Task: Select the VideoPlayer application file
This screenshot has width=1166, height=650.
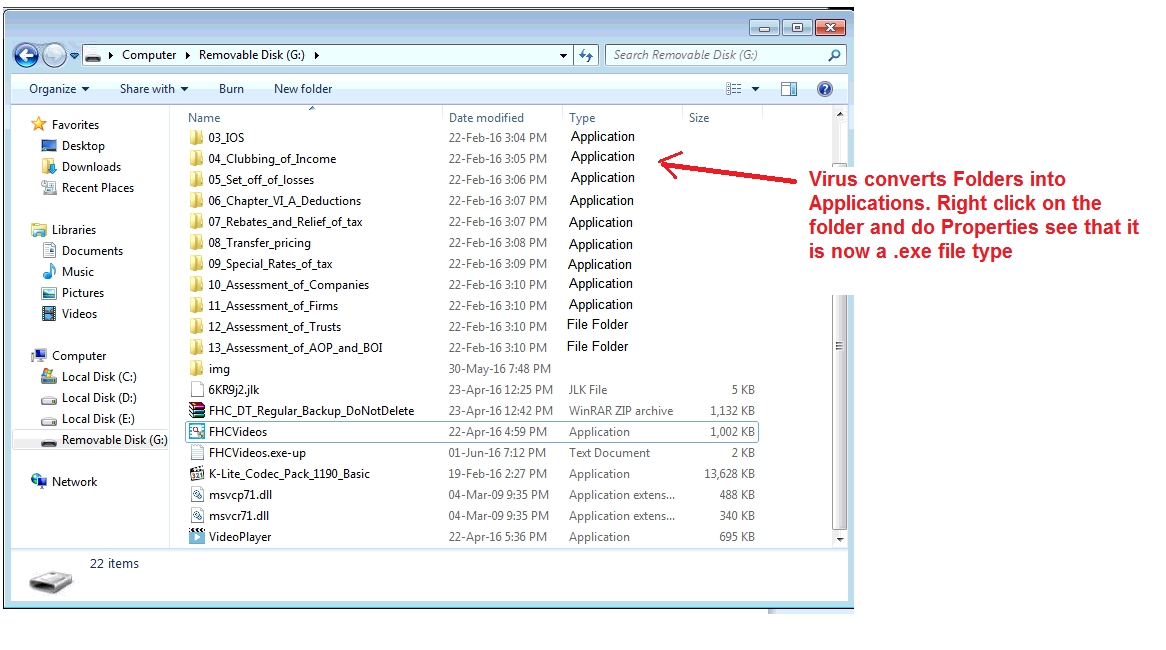Action: [x=239, y=537]
